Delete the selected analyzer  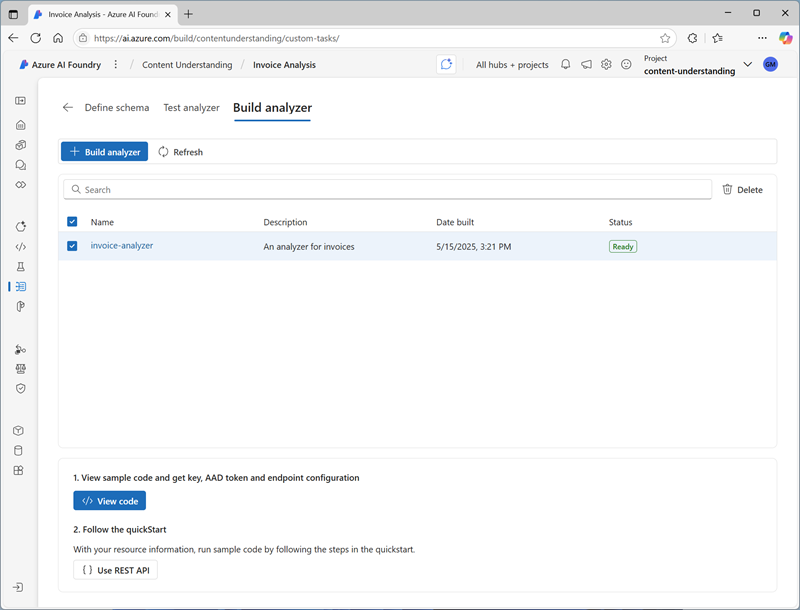point(742,190)
